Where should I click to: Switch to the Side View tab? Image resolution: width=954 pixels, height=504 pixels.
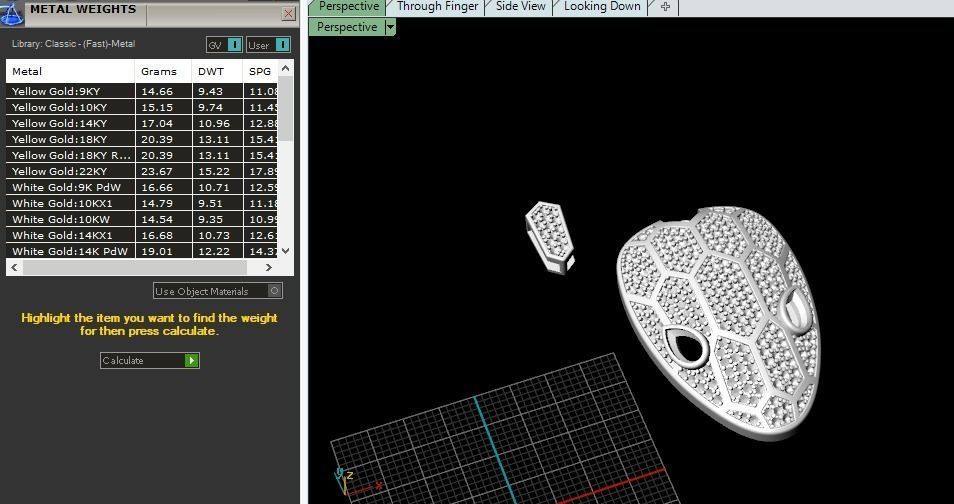pos(521,7)
